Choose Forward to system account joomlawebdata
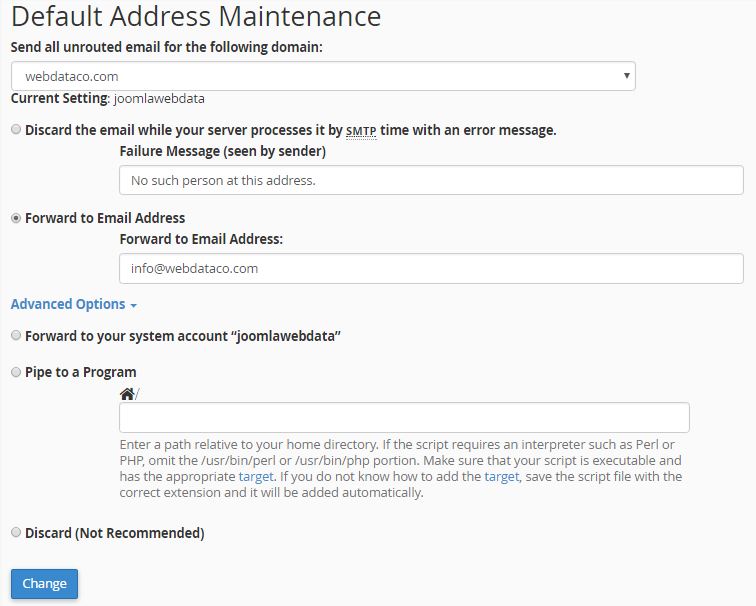This screenshot has height=606, width=756. coord(16,335)
